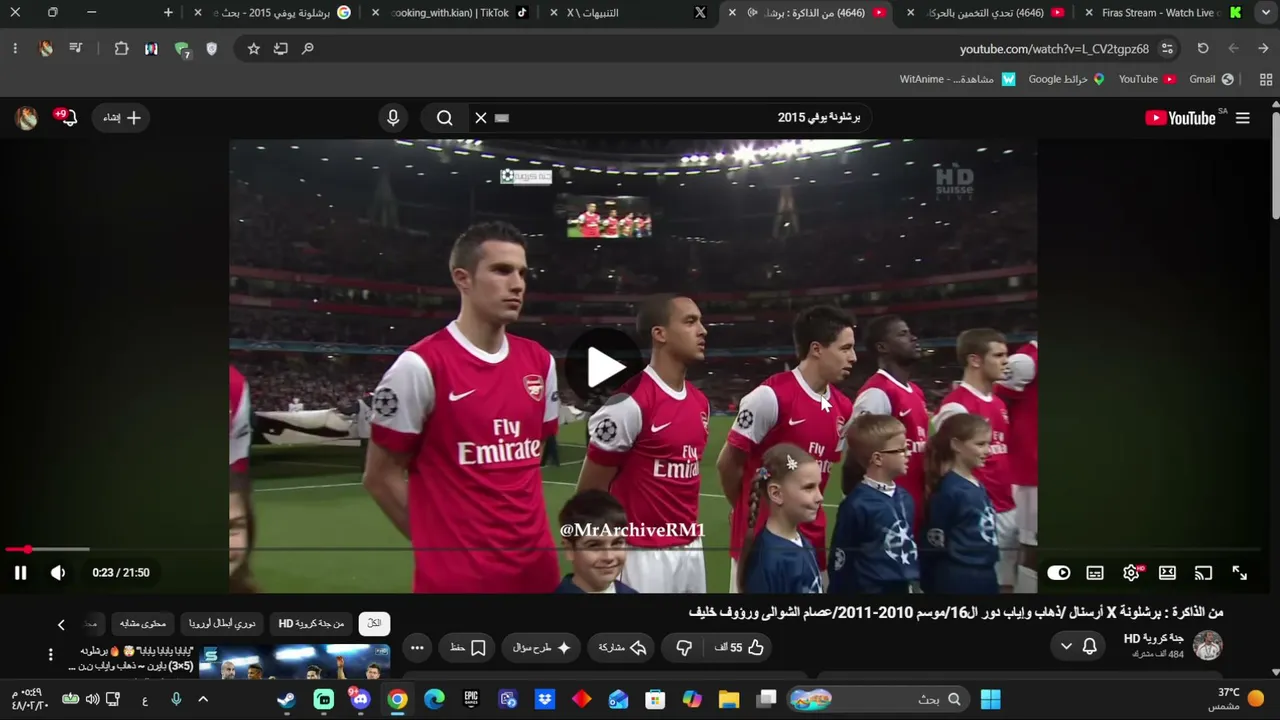Image resolution: width=1280 pixels, height=720 pixels.
Task: Turn on subtitles/captions in the player
Action: point(1095,573)
